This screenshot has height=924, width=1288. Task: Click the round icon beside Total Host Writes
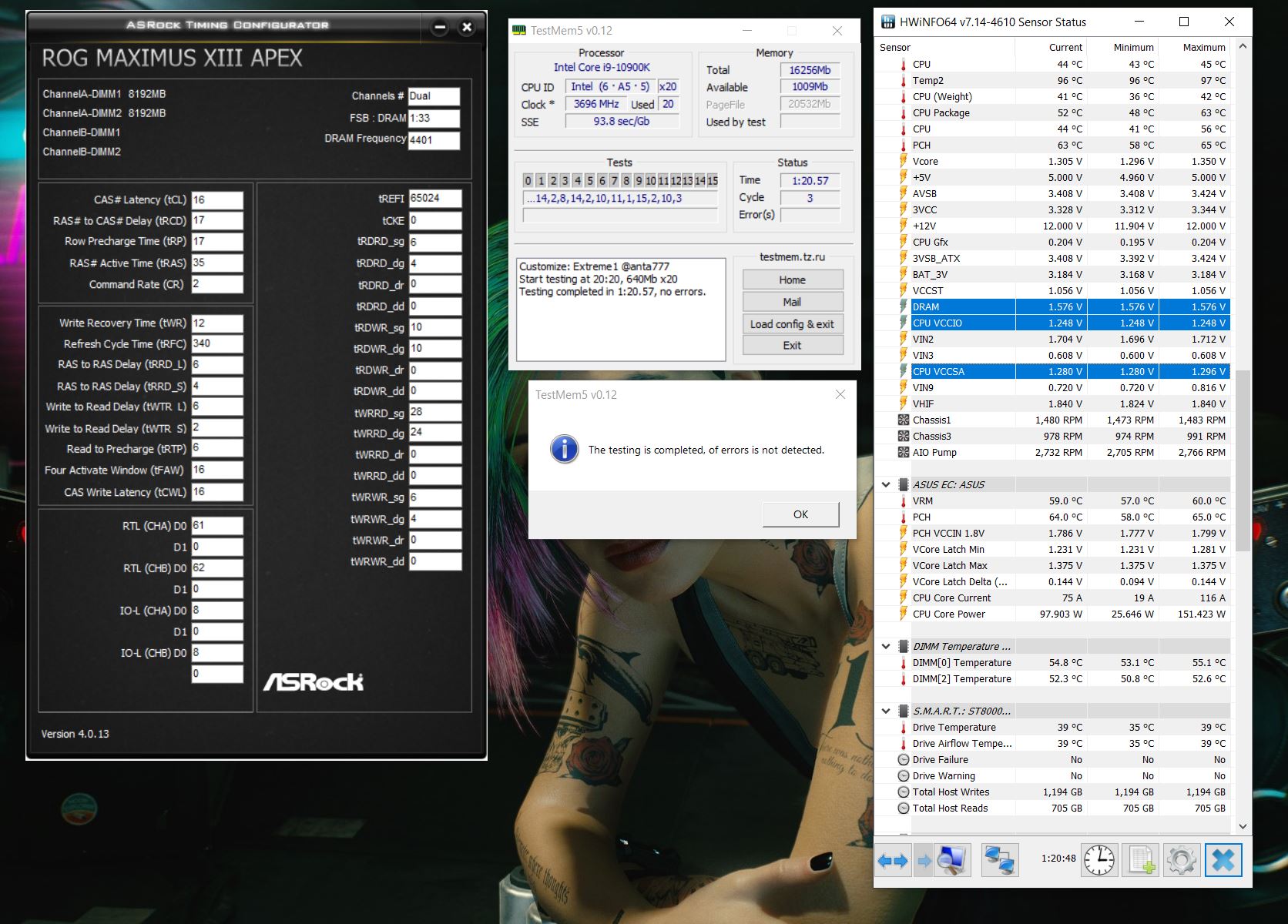tap(904, 792)
